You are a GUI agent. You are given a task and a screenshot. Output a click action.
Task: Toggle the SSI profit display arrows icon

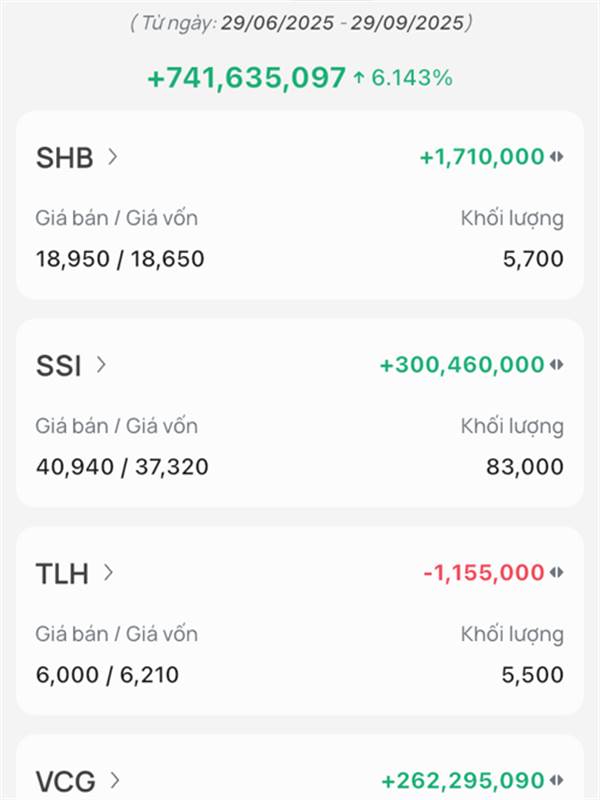(x=557, y=365)
